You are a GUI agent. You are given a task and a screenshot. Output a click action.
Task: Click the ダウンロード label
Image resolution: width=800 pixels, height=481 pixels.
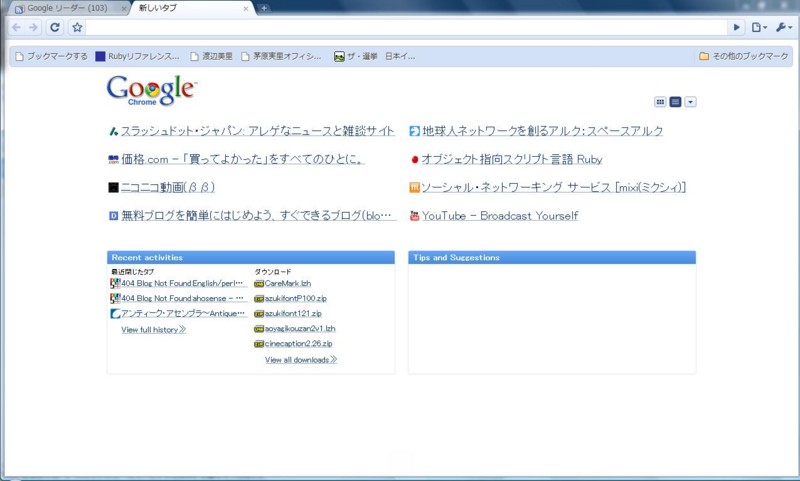coord(273,272)
